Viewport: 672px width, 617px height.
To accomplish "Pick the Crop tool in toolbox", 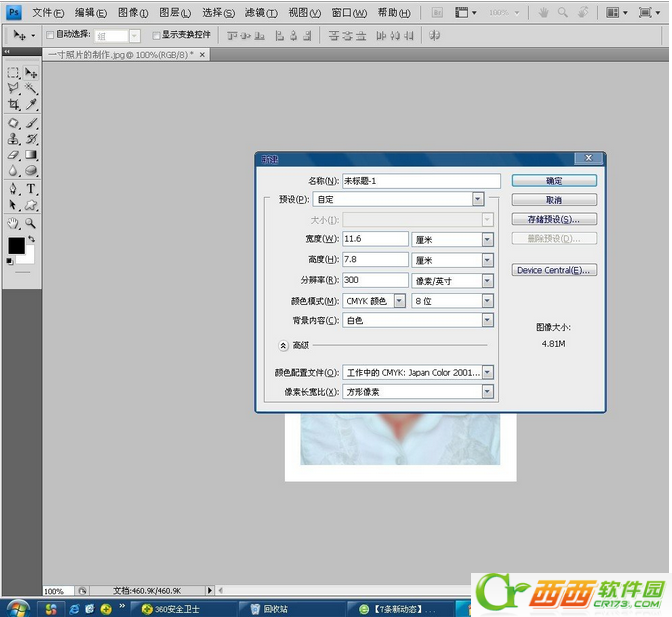I will coord(14,105).
